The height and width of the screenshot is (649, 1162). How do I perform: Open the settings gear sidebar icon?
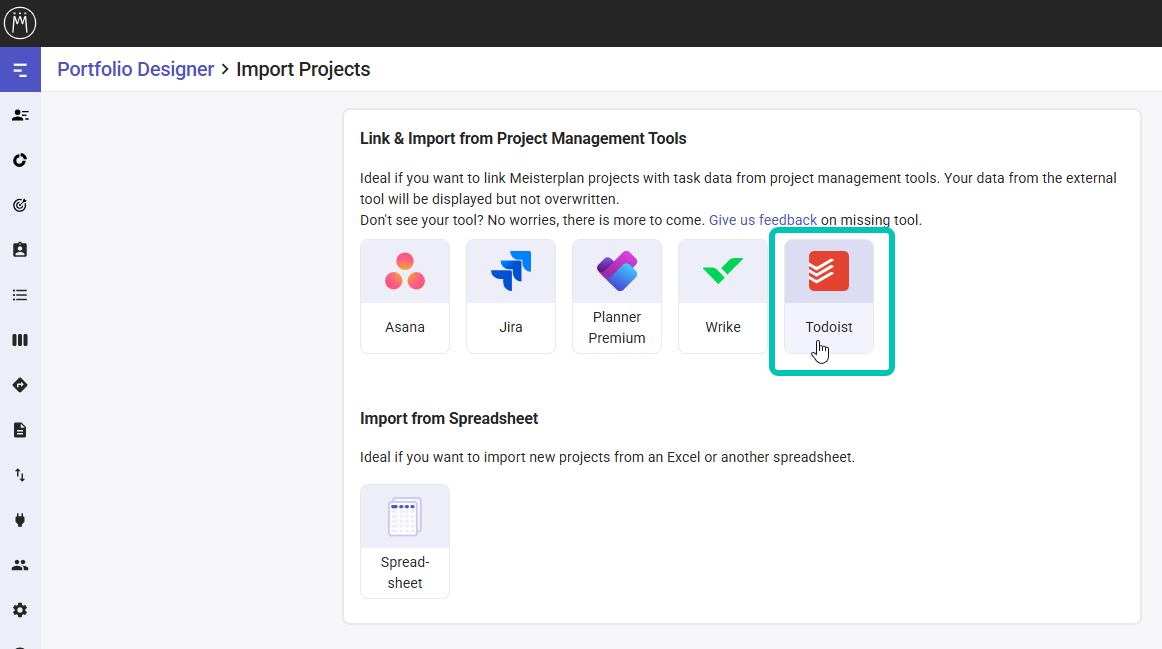tap(20, 610)
